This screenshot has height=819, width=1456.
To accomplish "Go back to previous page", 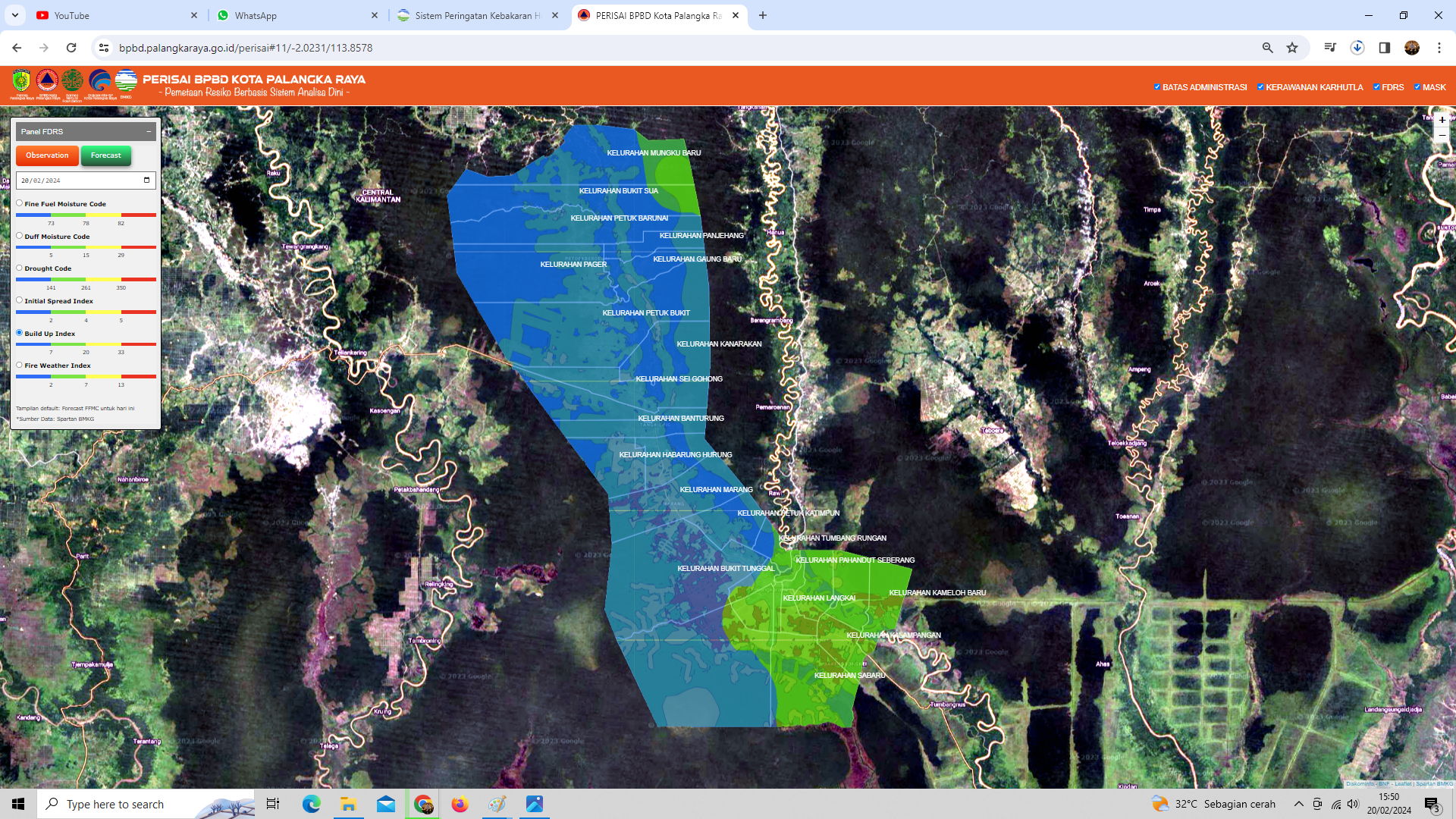I will [17, 48].
